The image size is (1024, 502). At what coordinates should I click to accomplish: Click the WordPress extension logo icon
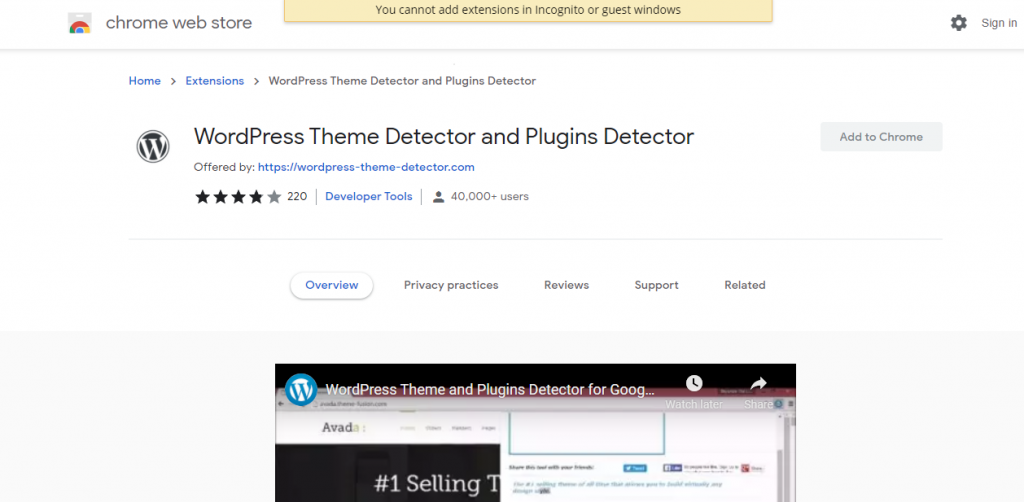[x=153, y=147]
